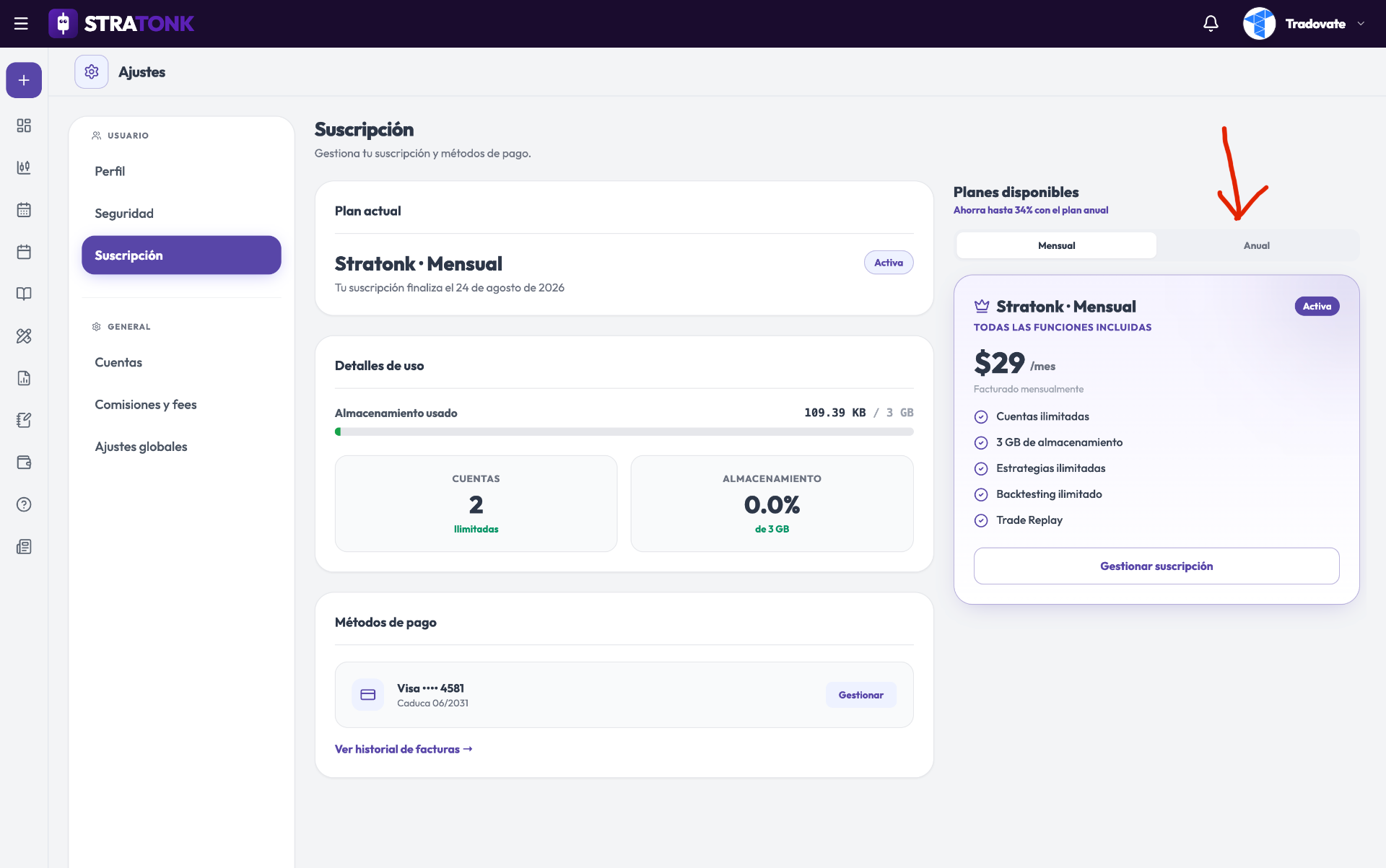
Task: Open the Perfil settings section
Action: pos(181,171)
